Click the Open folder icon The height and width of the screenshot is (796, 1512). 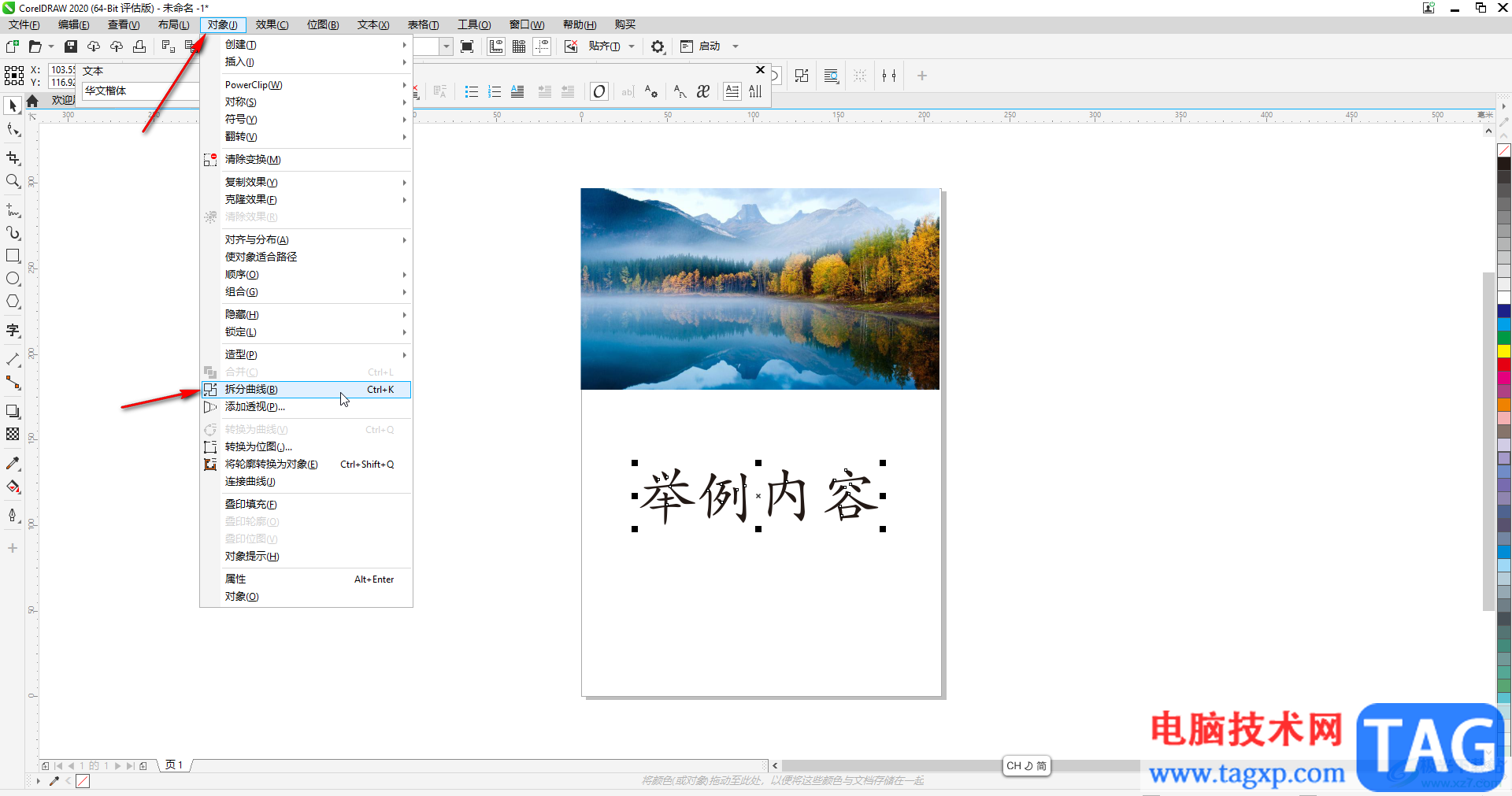click(x=35, y=46)
